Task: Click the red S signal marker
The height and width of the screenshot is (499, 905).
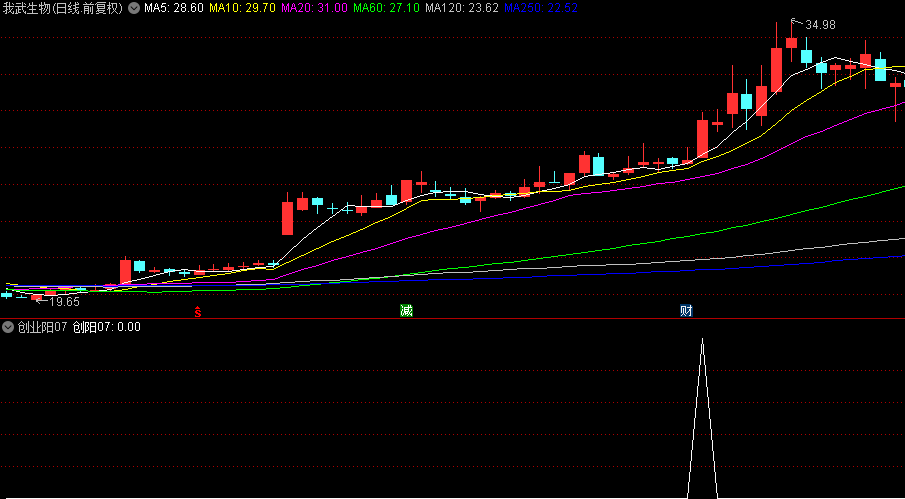Action: click(x=197, y=312)
